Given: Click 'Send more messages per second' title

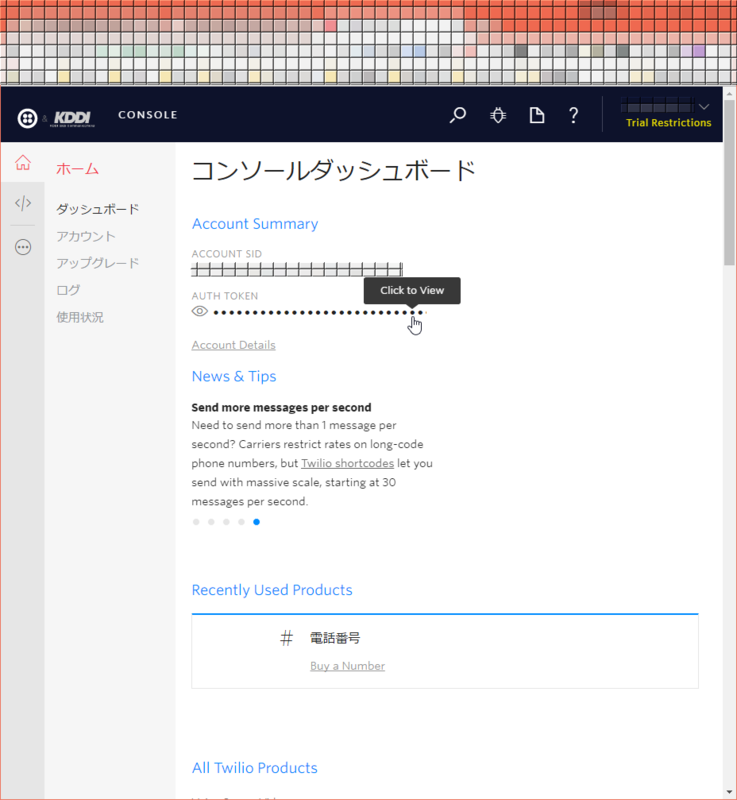Looking at the screenshot, I should pyautogui.click(x=282, y=408).
